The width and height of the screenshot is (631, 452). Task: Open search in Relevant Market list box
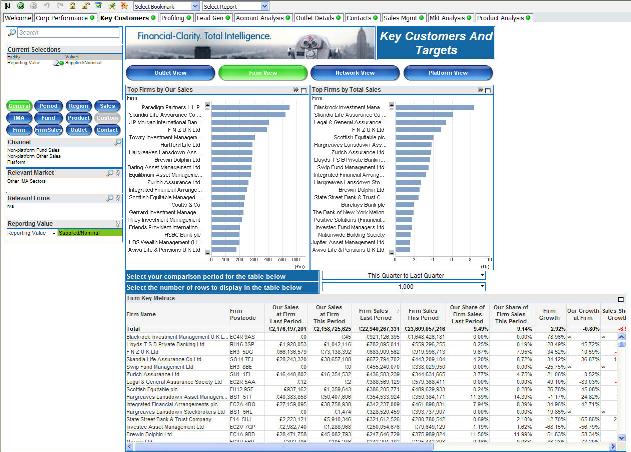click(110, 173)
